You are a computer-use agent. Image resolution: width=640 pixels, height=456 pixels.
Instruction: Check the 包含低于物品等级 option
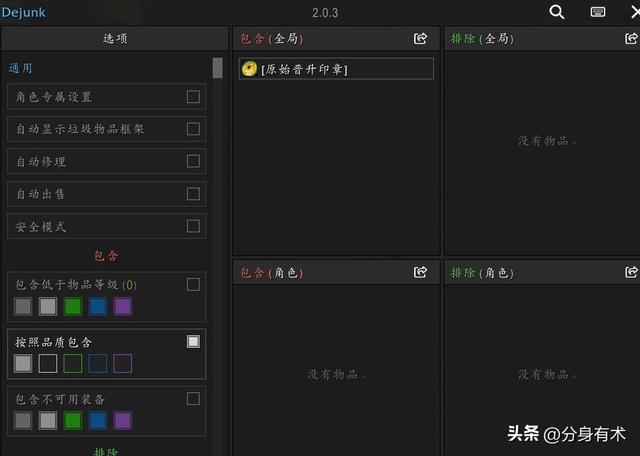[193, 284]
